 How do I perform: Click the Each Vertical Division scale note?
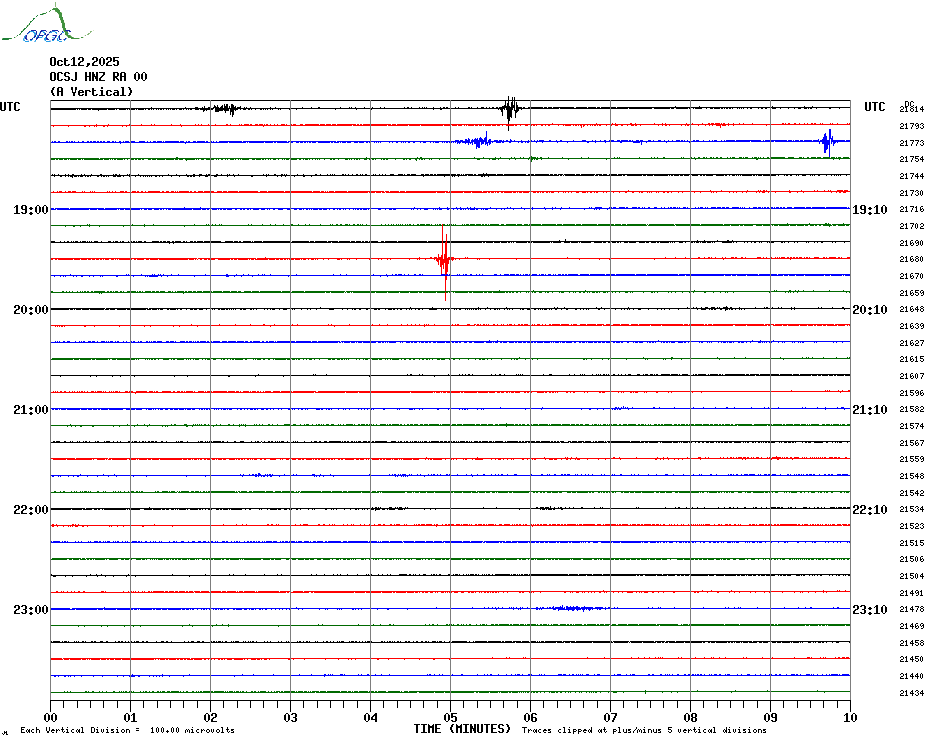point(128,730)
